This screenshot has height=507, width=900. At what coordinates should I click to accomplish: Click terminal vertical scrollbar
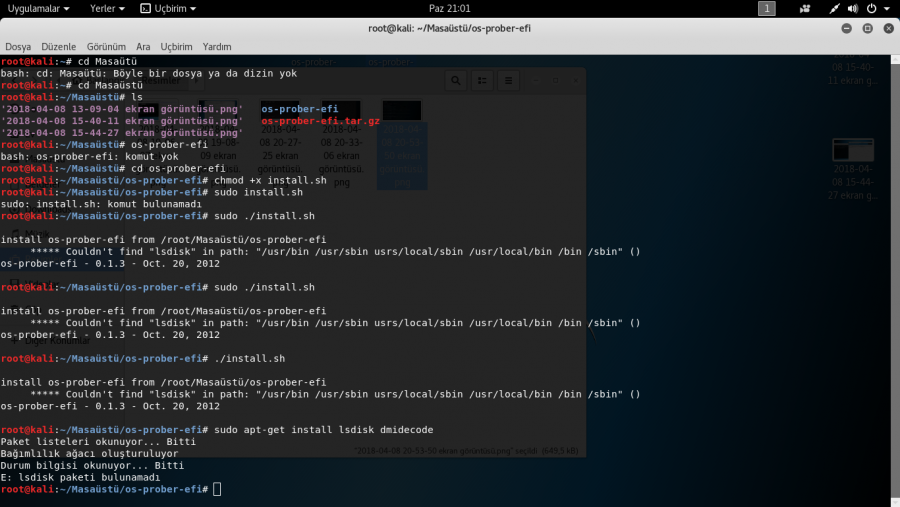click(x=895, y=280)
